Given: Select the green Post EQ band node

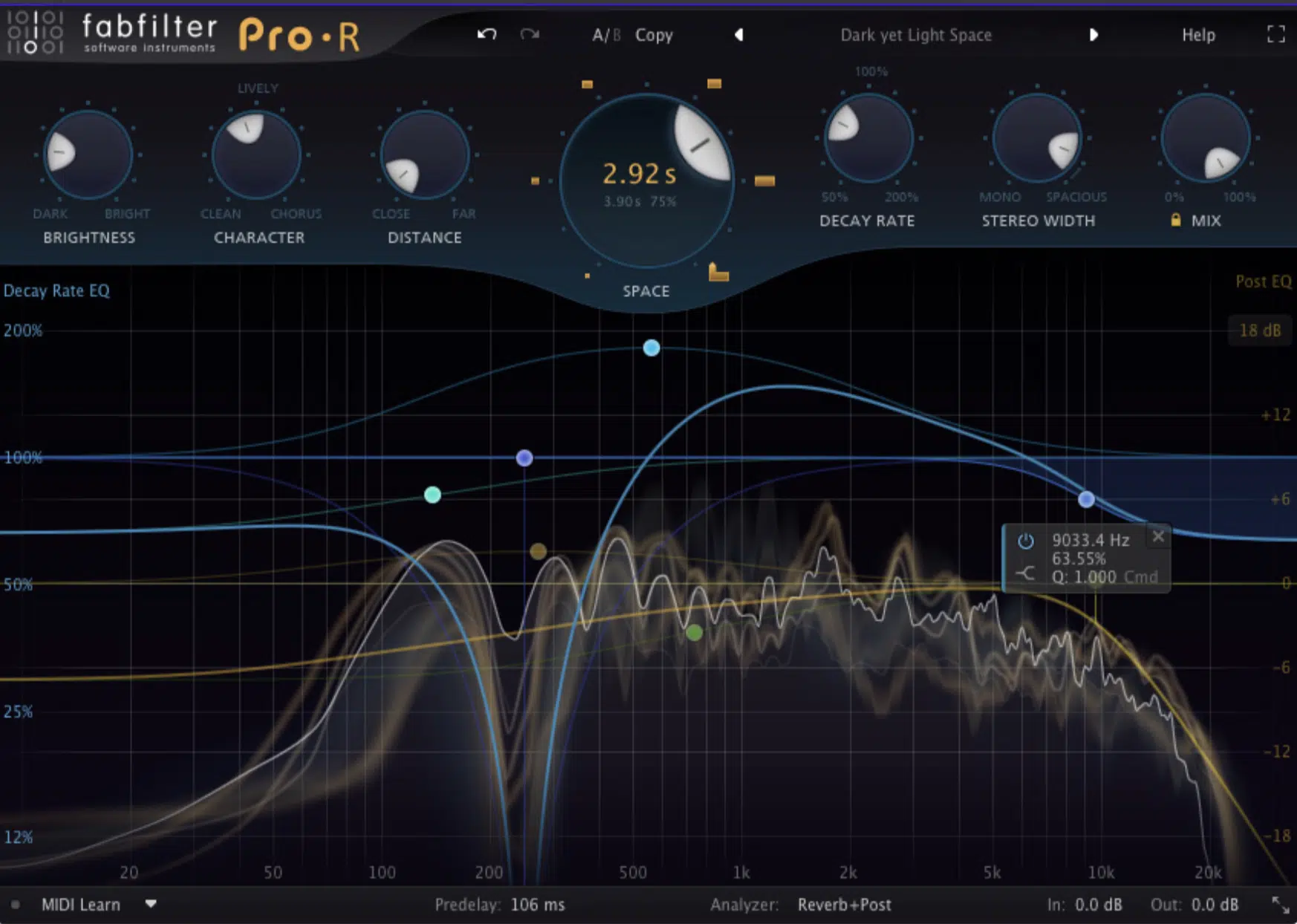Looking at the screenshot, I should (x=694, y=633).
